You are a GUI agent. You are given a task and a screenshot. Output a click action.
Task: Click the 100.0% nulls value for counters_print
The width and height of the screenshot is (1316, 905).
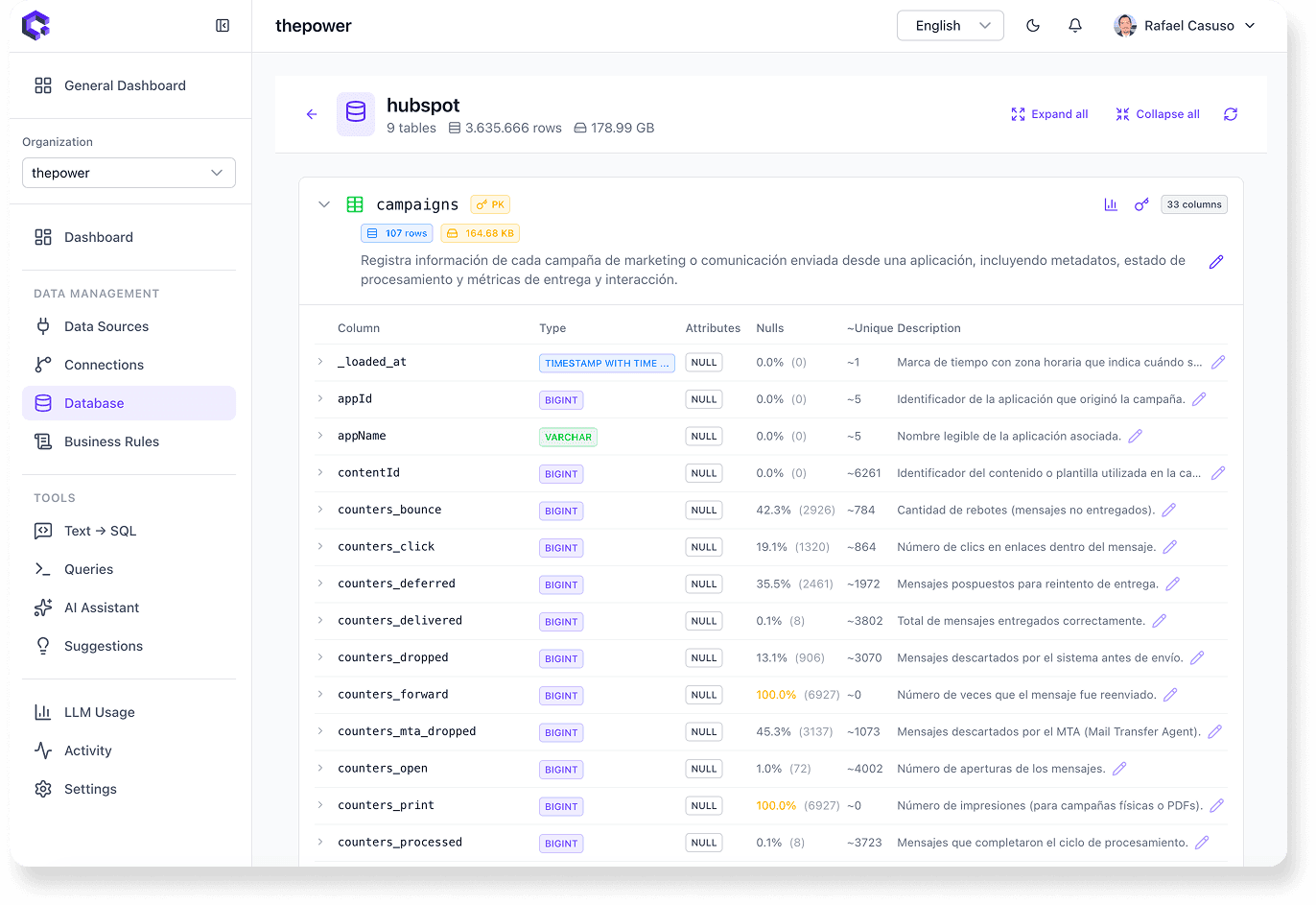click(776, 806)
